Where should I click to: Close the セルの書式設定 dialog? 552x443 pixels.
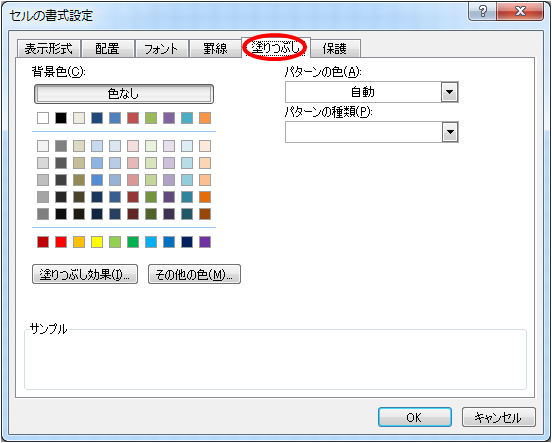(x=520, y=11)
